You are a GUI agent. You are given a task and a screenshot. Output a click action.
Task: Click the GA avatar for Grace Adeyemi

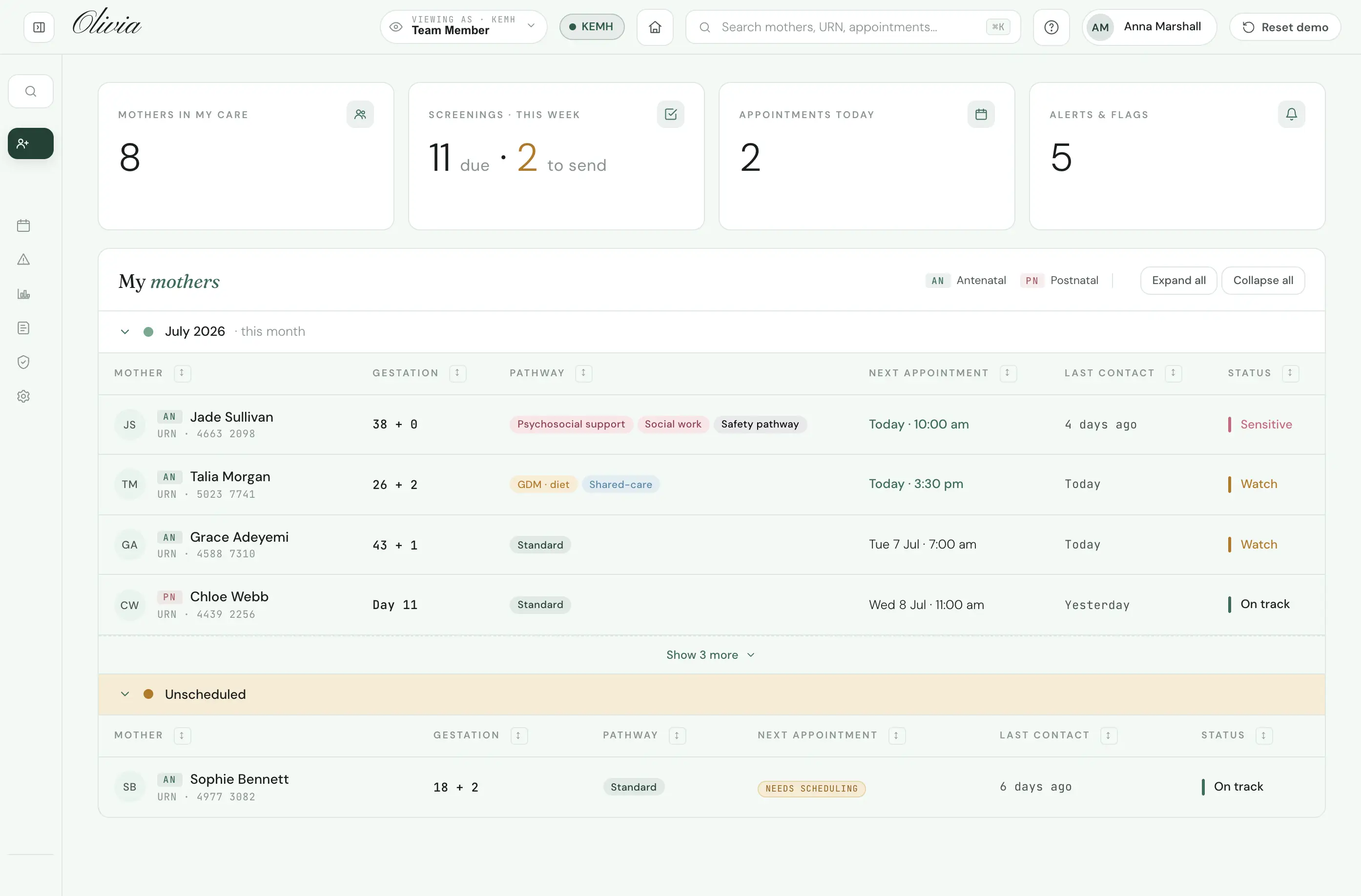point(130,545)
